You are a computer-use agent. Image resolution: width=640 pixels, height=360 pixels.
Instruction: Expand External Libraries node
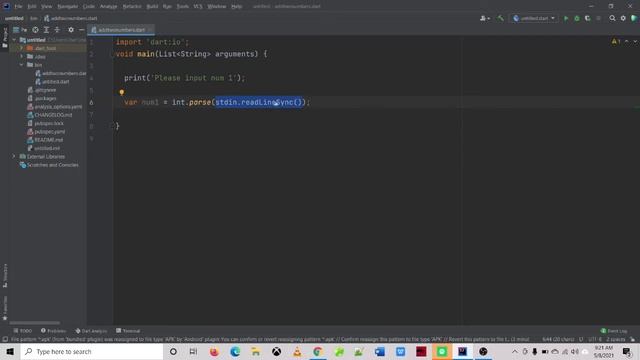14,156
